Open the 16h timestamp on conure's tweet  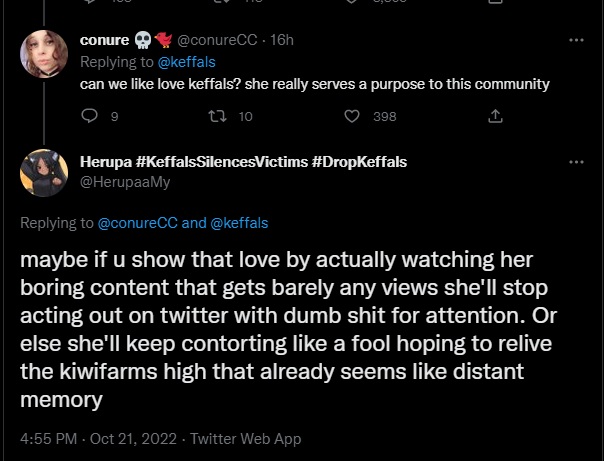(x=280, y=40)
